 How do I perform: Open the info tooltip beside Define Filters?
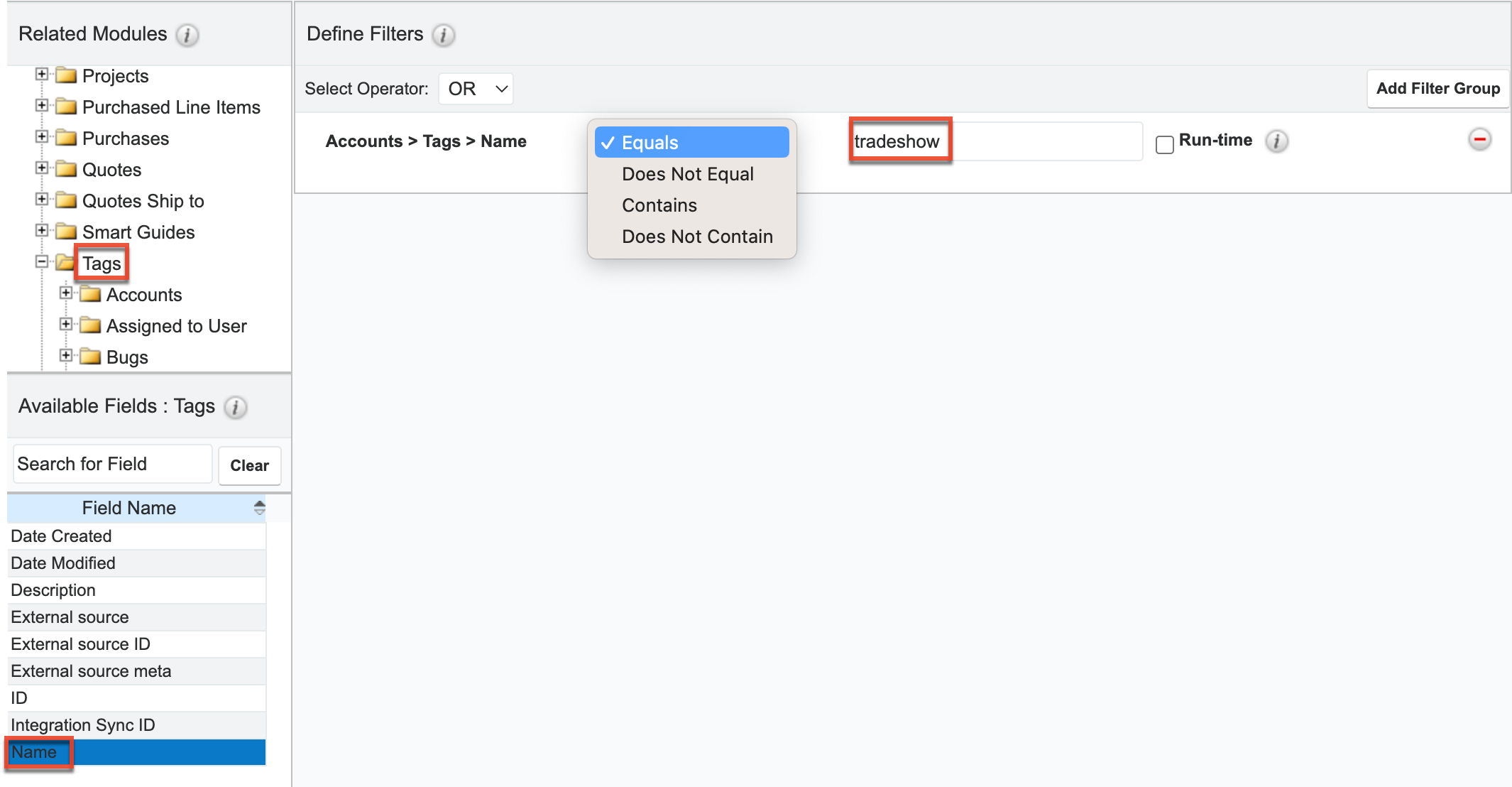(442, 34)
